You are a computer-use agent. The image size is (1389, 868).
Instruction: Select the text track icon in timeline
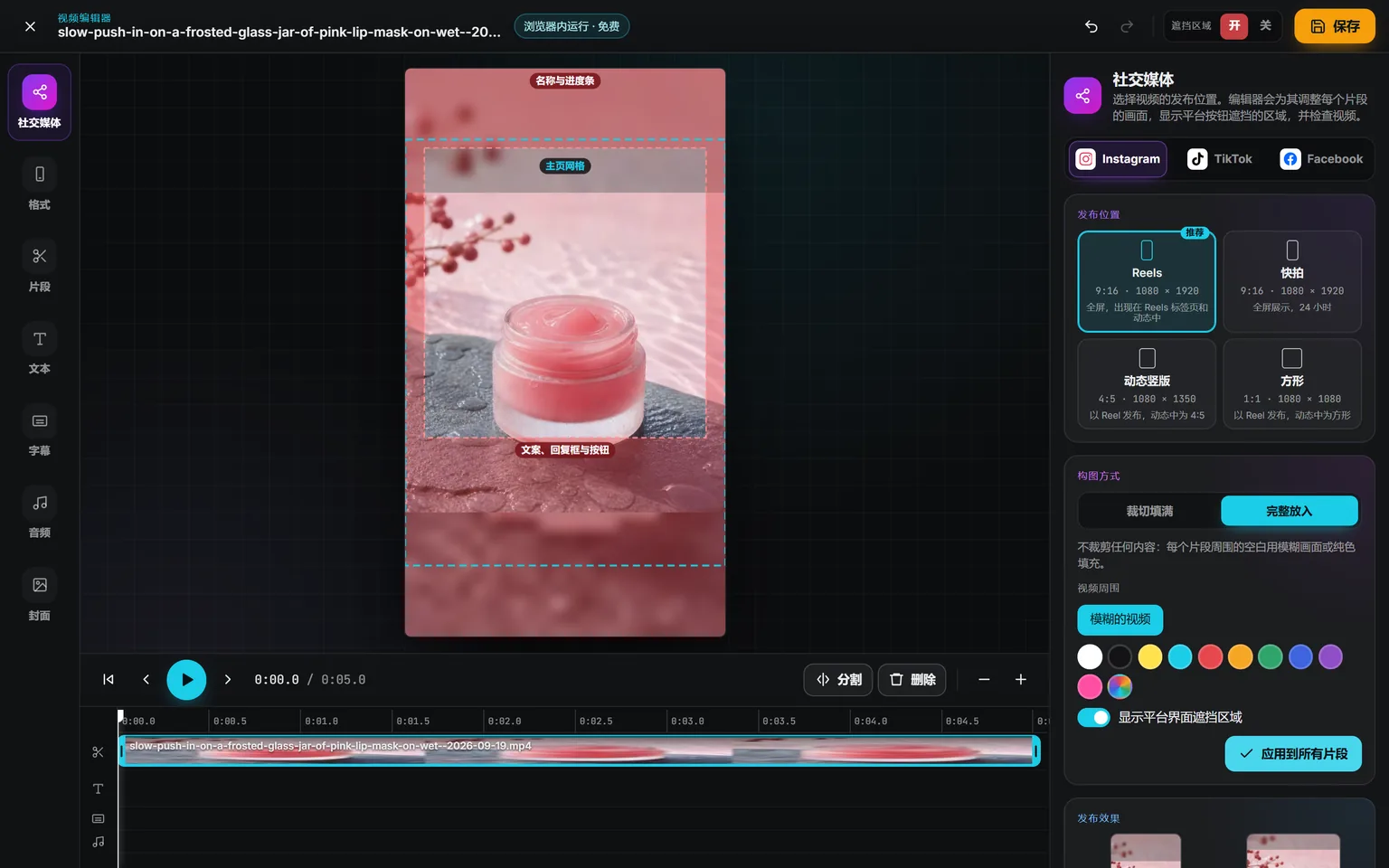pos(99,789)
